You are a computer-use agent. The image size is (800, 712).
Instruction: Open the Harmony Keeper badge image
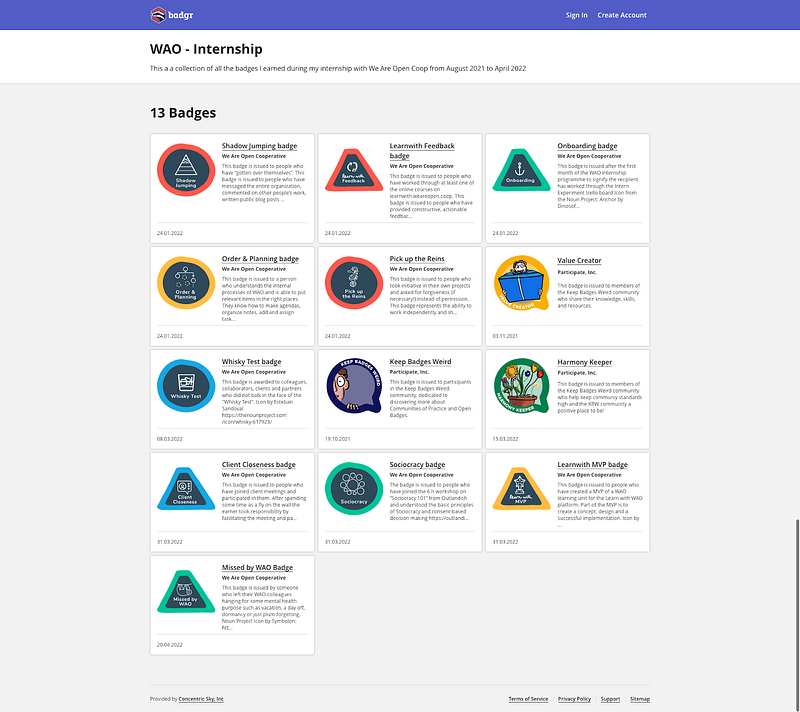[521, 386]
